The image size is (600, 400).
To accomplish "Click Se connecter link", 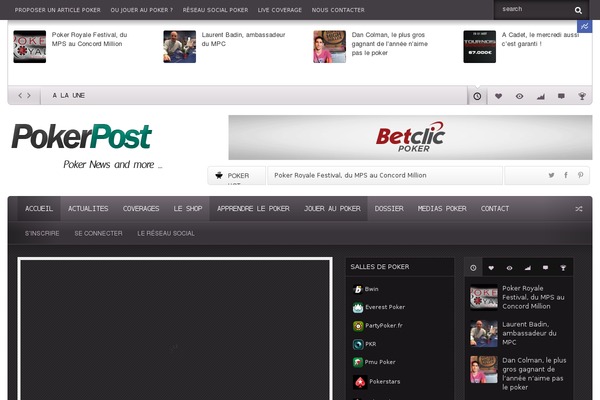I will 98,233.
